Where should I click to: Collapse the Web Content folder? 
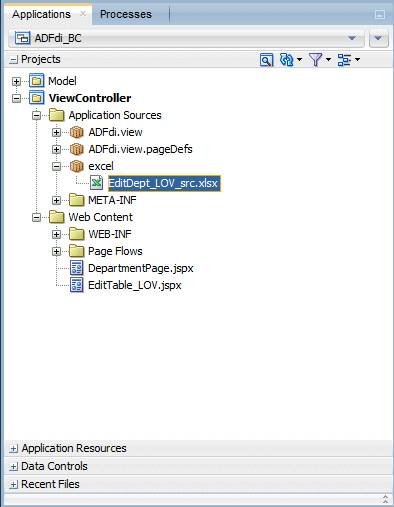(x=36, y=218)
